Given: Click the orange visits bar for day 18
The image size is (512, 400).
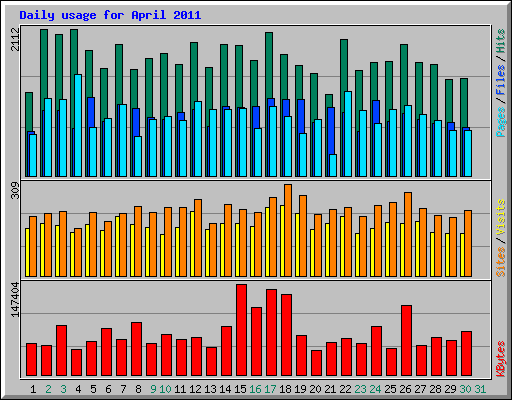Looking at the screenshot, I should (x=288, y=230).
